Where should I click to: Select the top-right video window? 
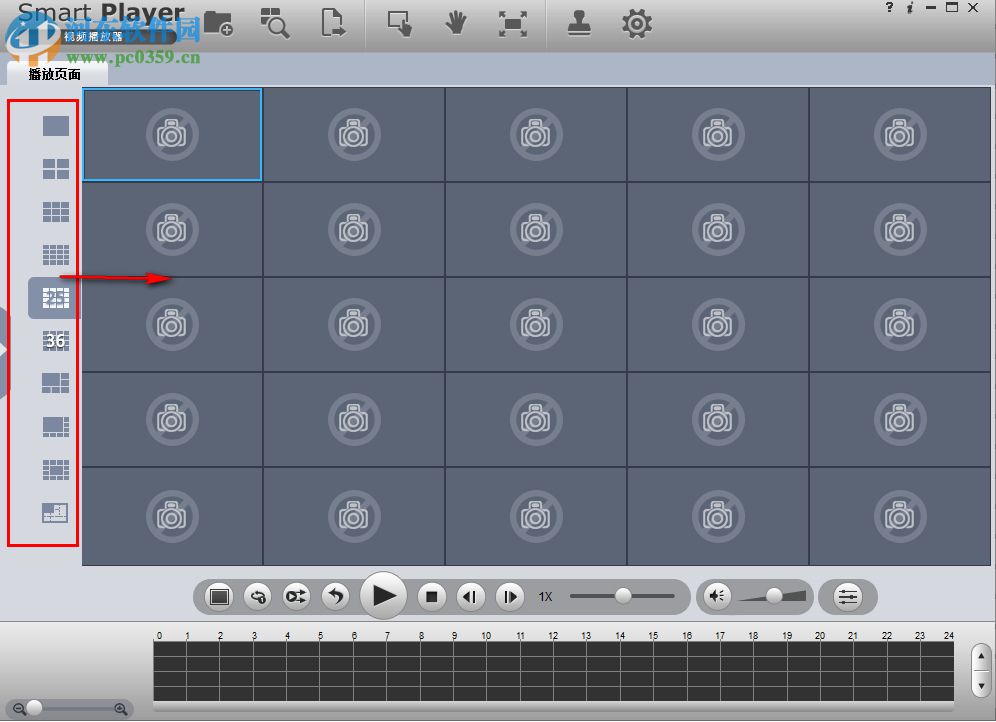[x=899, y=135]
